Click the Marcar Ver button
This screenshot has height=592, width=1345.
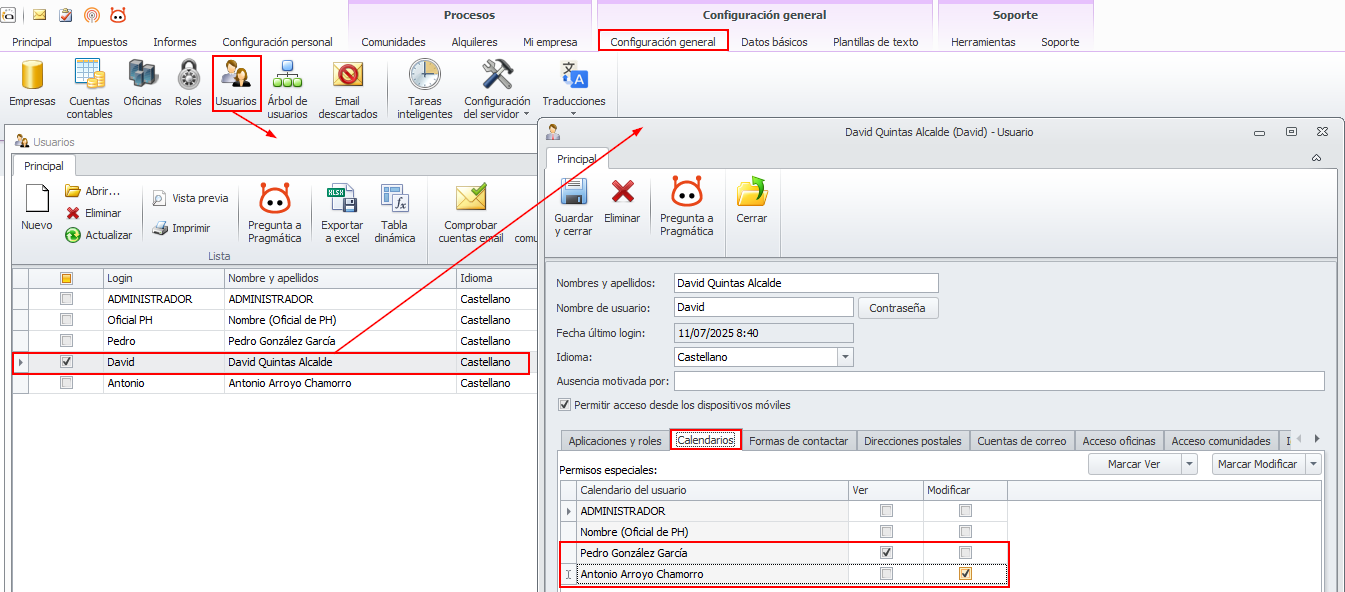coord(1134,464)
